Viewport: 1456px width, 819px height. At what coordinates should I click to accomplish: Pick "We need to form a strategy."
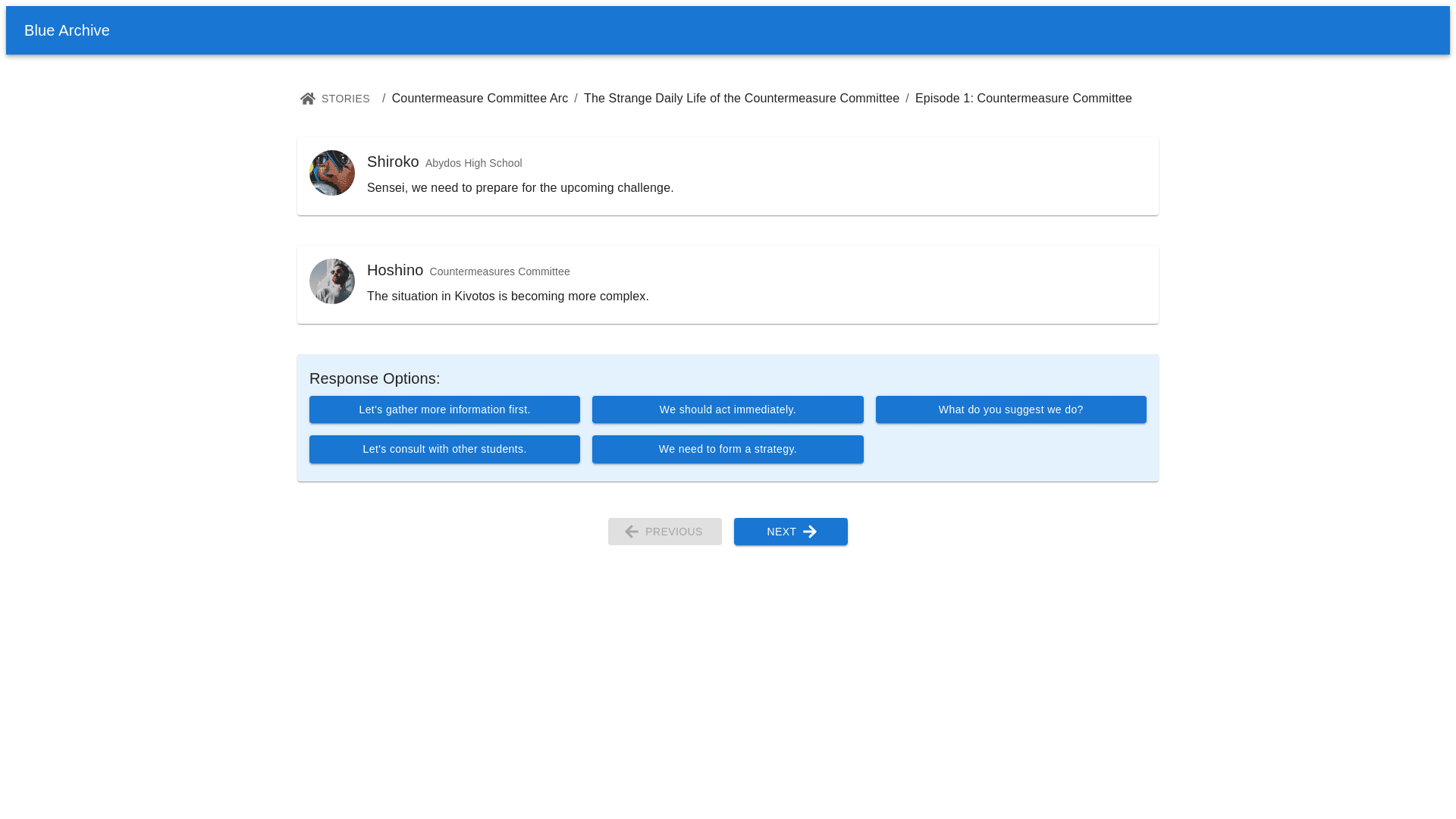coord(727,449)
